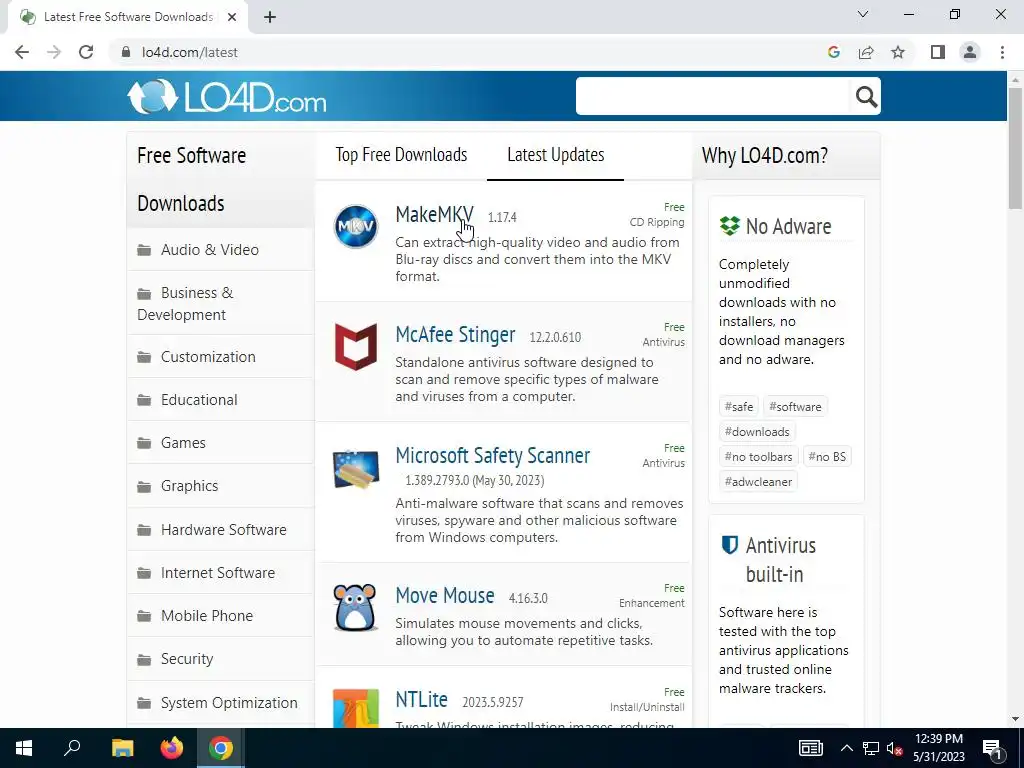Open the Windows Start menu
Screen dimensions: 1024x768
tap(24, 748)
